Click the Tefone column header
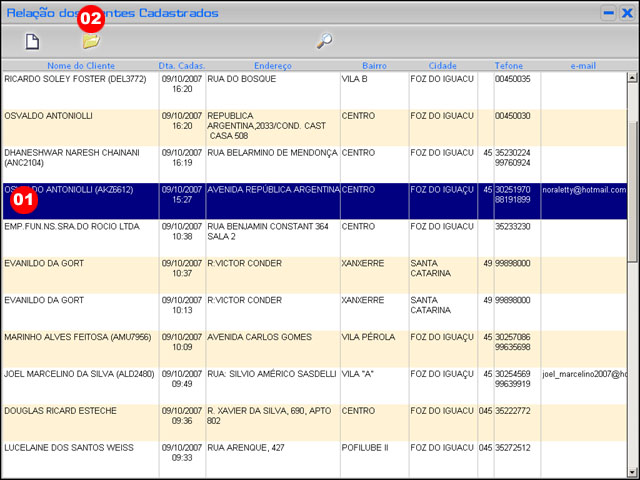The width and height of the screenshot is (640, 480). [508, 66]
